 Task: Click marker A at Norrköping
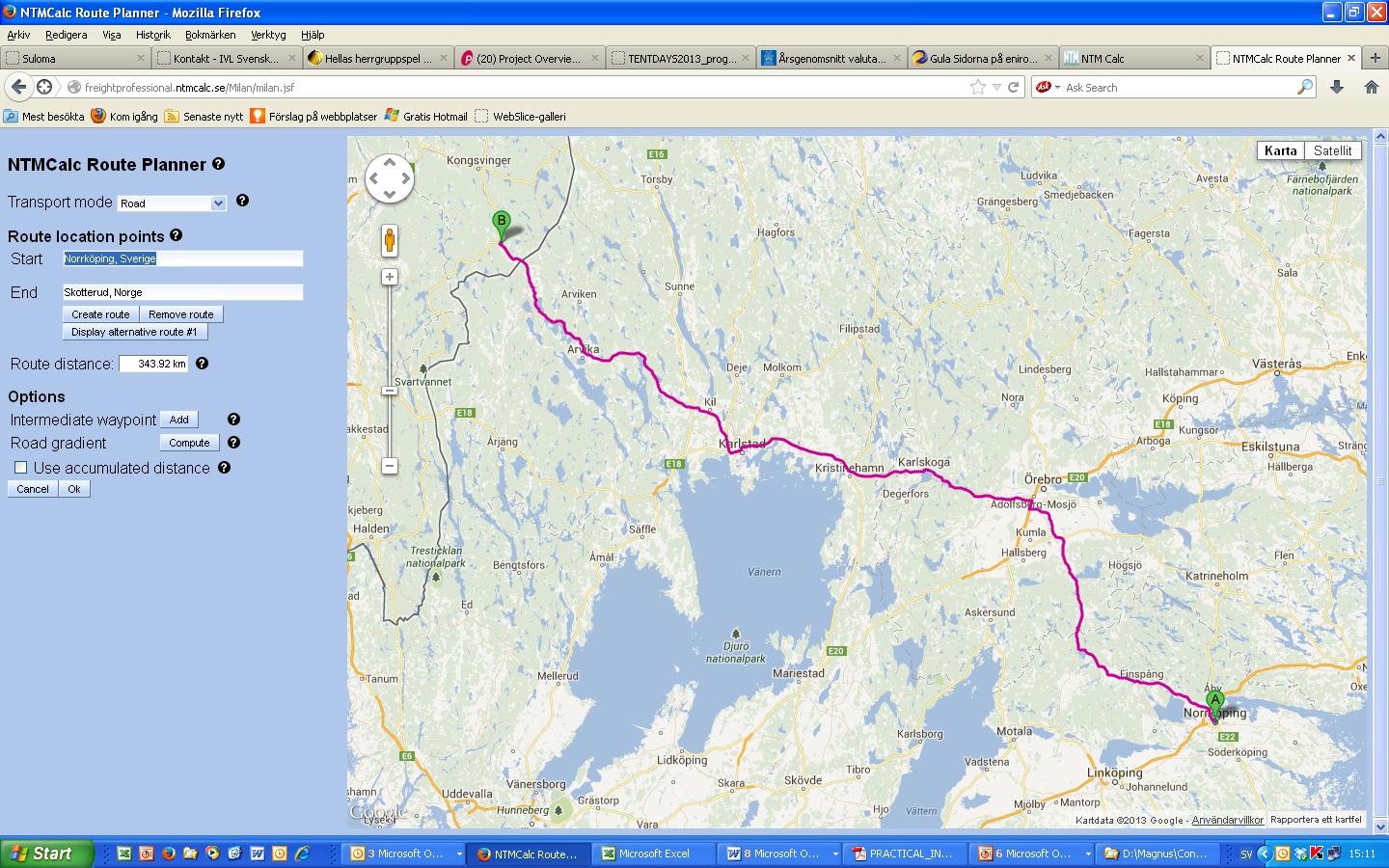click(x=1215, y=705)
